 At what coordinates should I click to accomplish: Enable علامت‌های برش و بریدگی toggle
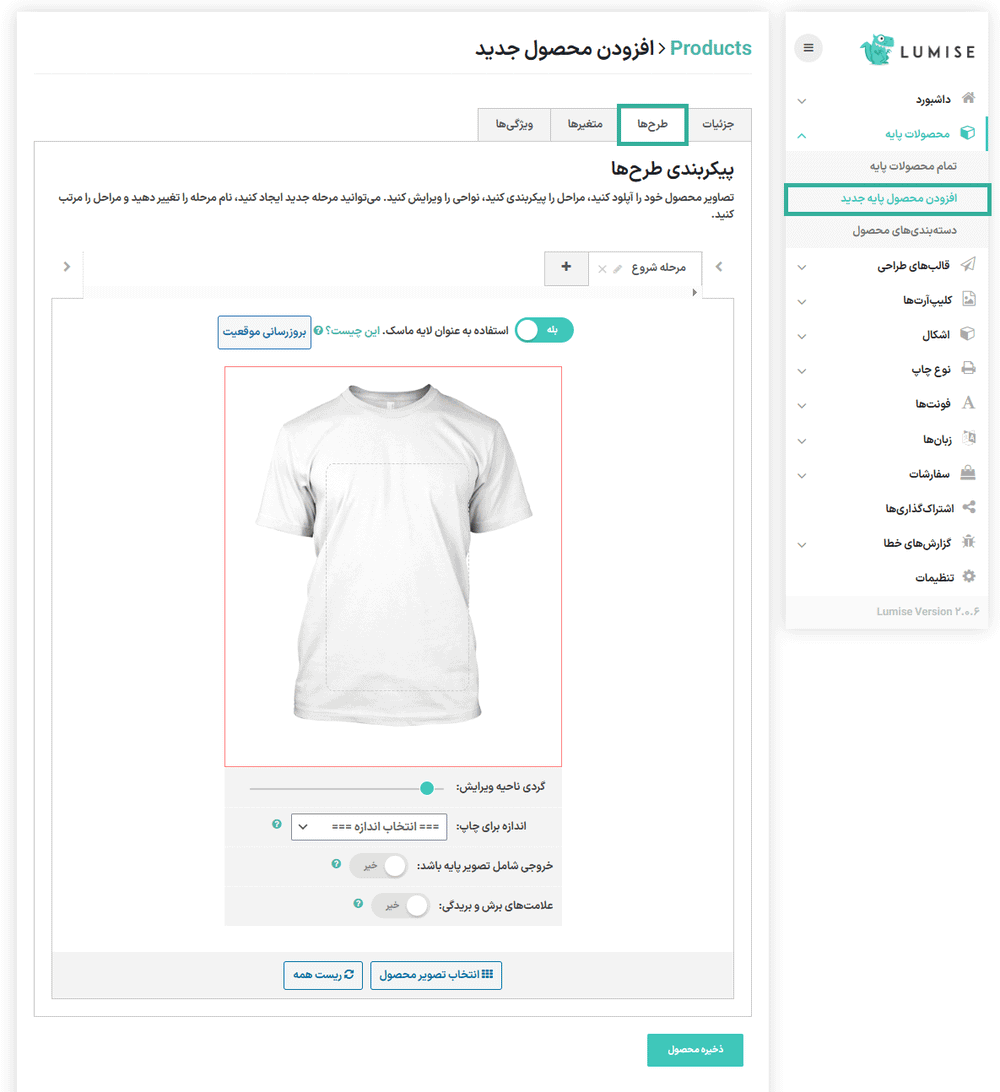click(x=400, y=905)
